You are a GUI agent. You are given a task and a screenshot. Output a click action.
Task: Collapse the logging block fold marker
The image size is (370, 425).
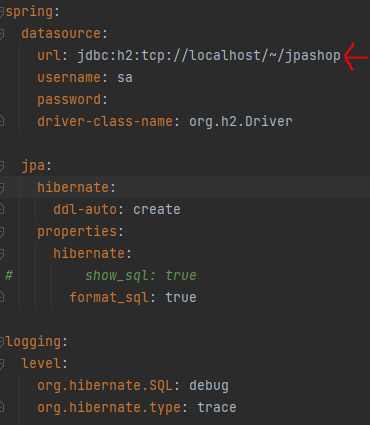pos(2,342)
